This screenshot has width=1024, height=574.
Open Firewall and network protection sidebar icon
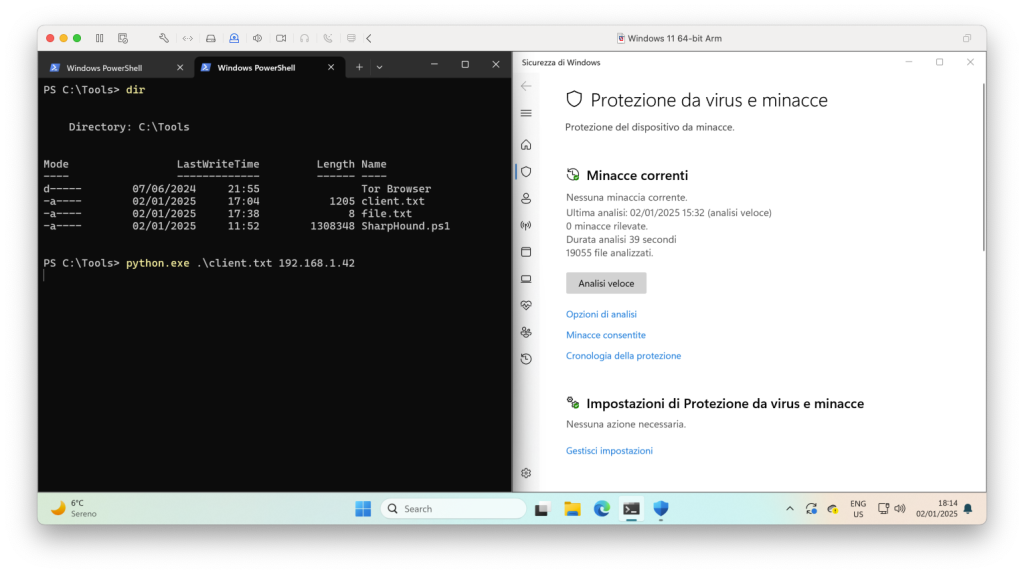click(x=526, y=225)
